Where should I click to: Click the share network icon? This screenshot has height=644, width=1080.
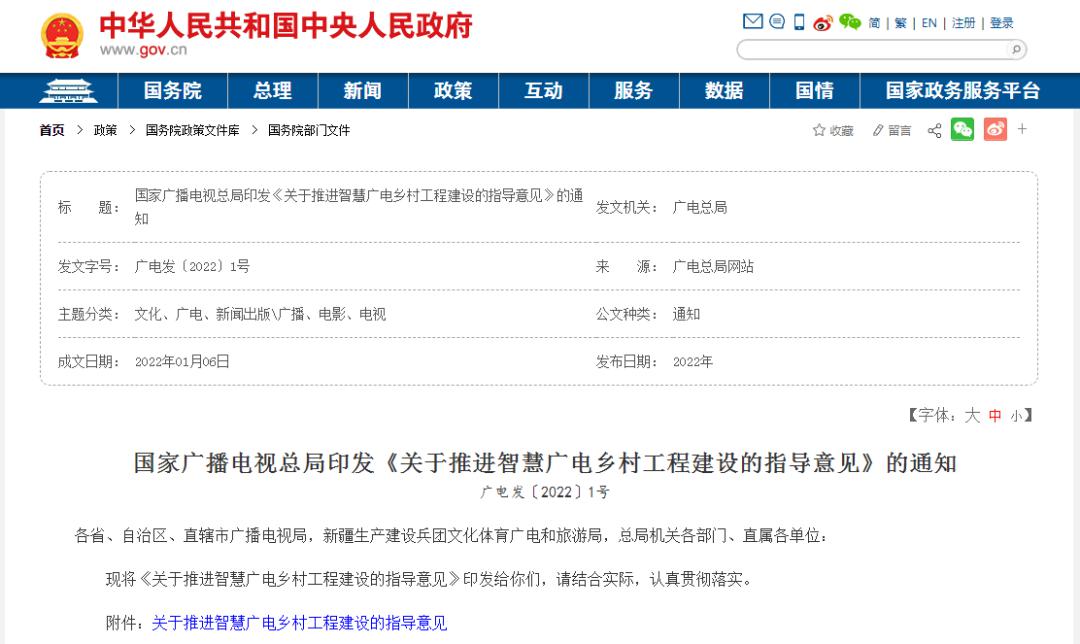coord(934,130)
